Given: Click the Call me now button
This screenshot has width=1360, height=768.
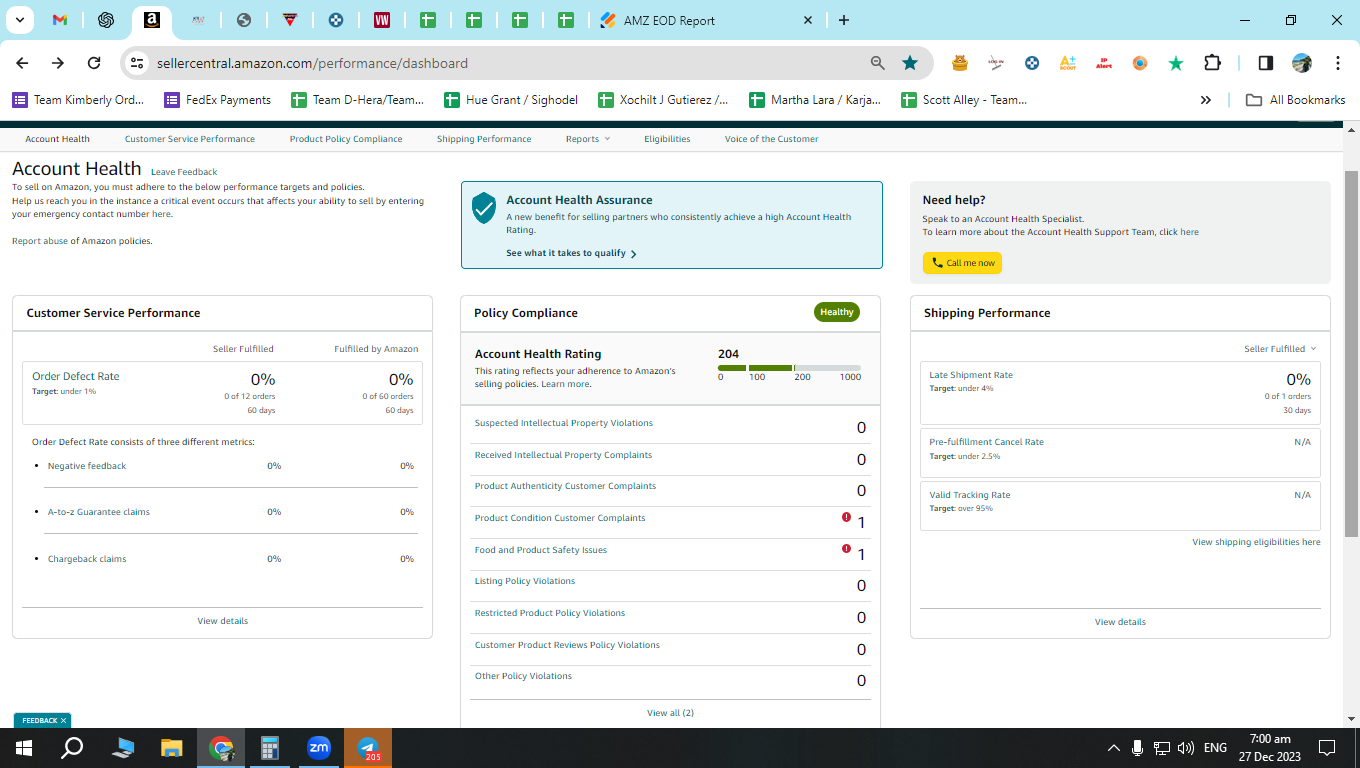Looking at the screenshot, I should [962, 263].
